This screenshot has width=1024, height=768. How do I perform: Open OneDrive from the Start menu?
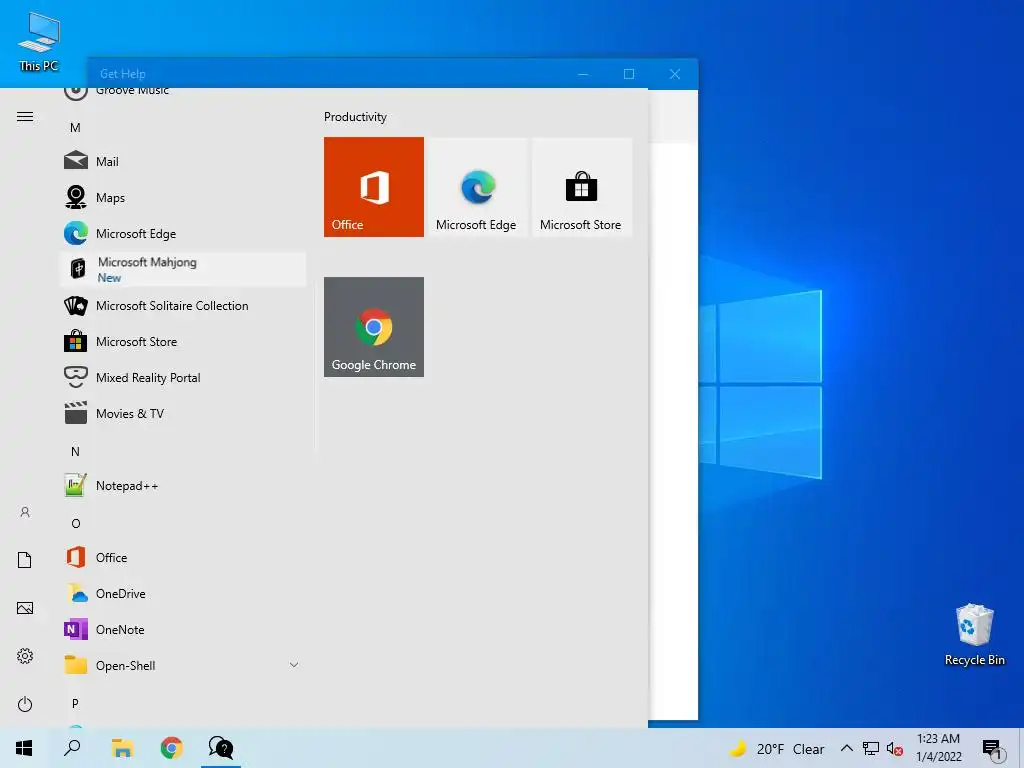(x=182, y=593)
